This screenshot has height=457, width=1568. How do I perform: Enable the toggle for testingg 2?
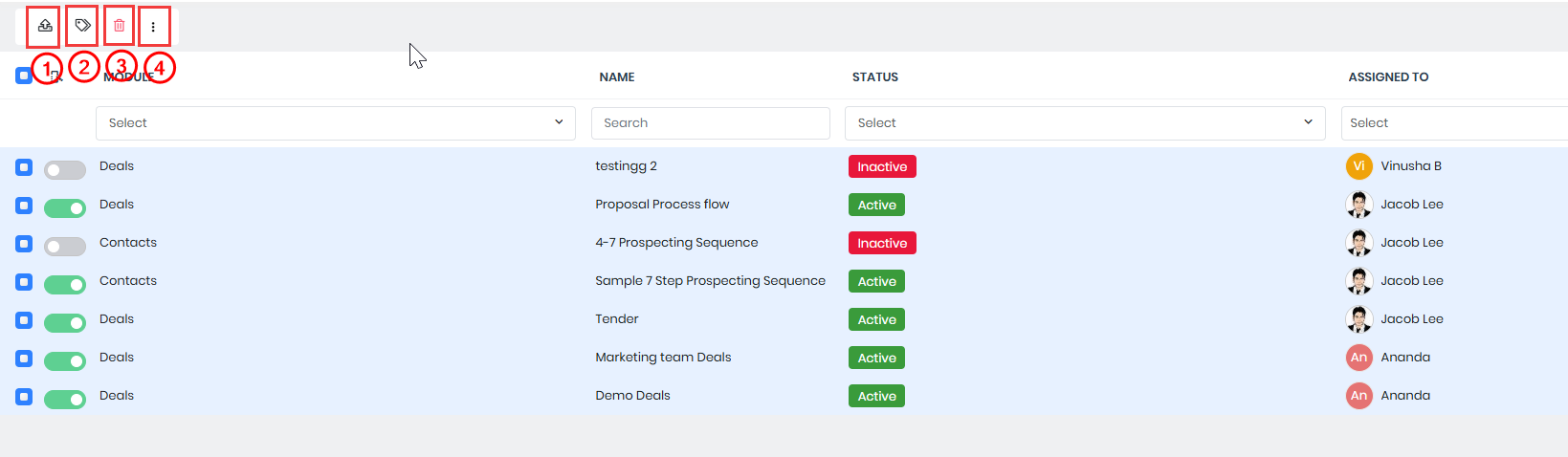[65, 170]
